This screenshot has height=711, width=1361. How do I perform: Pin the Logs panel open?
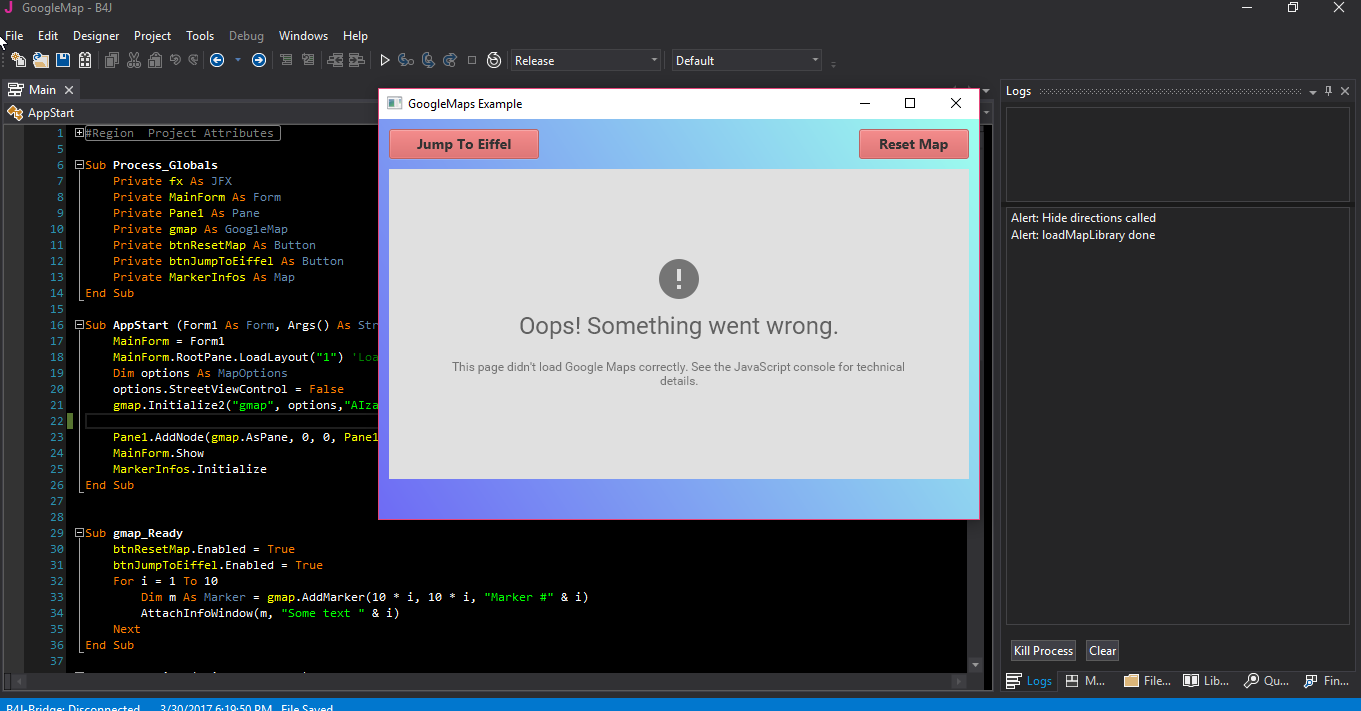pyautogui.click(x=1328, y=90)
